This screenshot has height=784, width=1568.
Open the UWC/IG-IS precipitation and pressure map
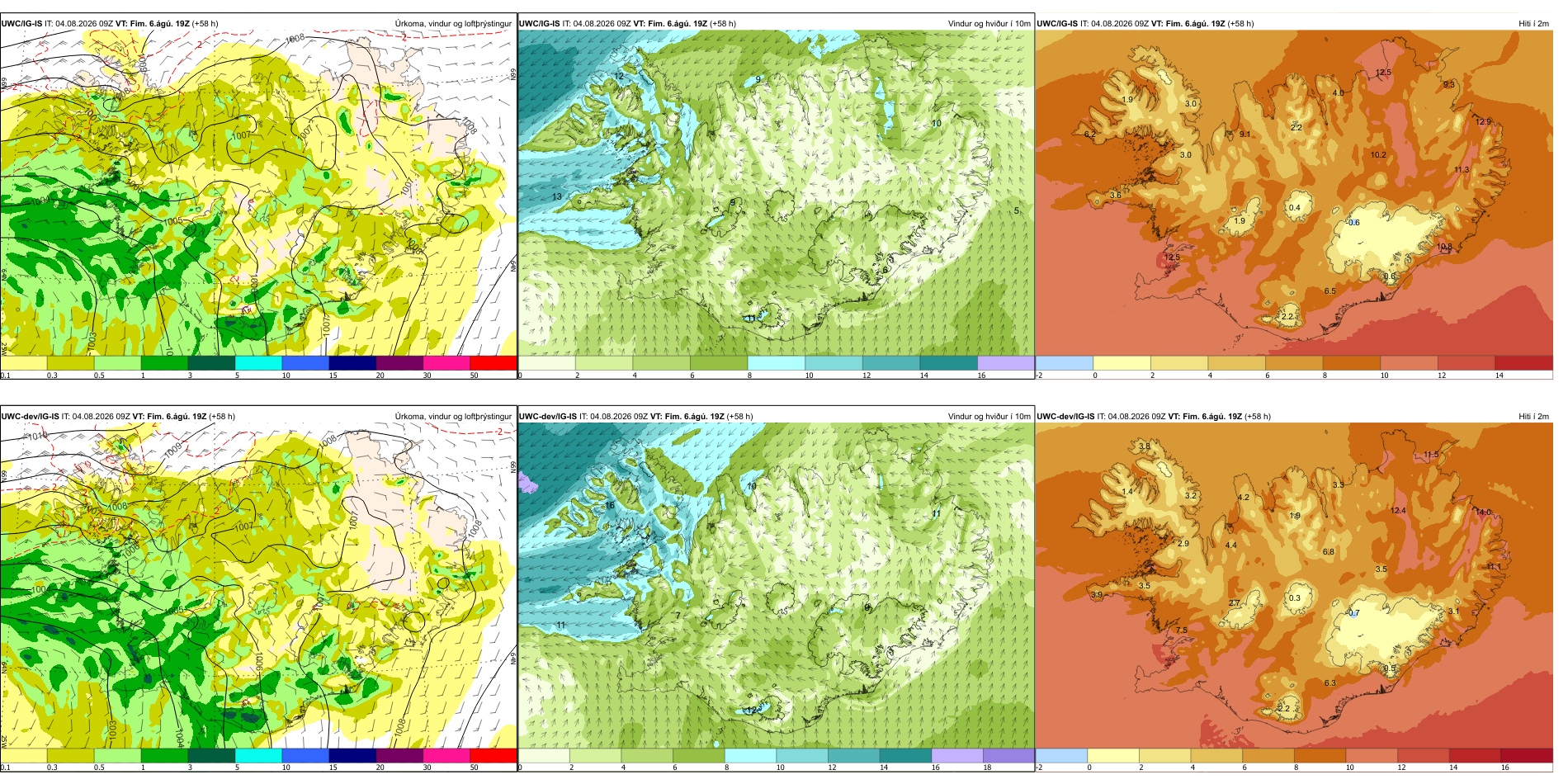[258, 196]
